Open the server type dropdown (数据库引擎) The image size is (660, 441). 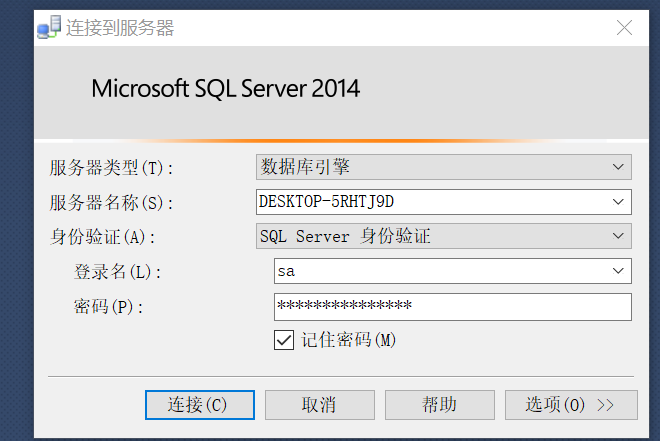[444, 167]
